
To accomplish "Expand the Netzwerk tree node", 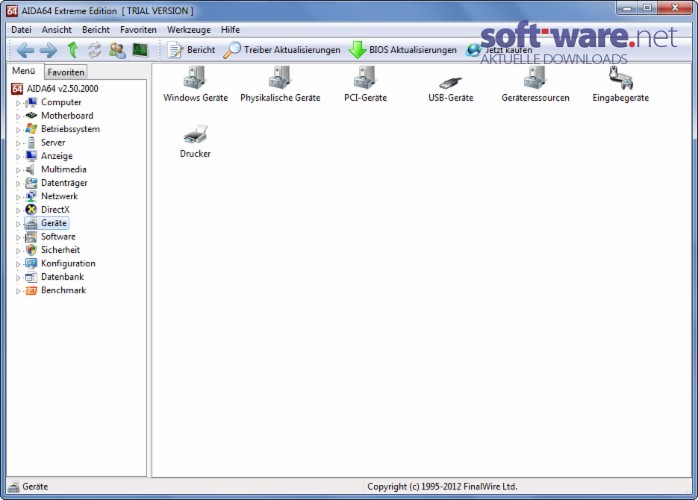I will coord(18,197).
